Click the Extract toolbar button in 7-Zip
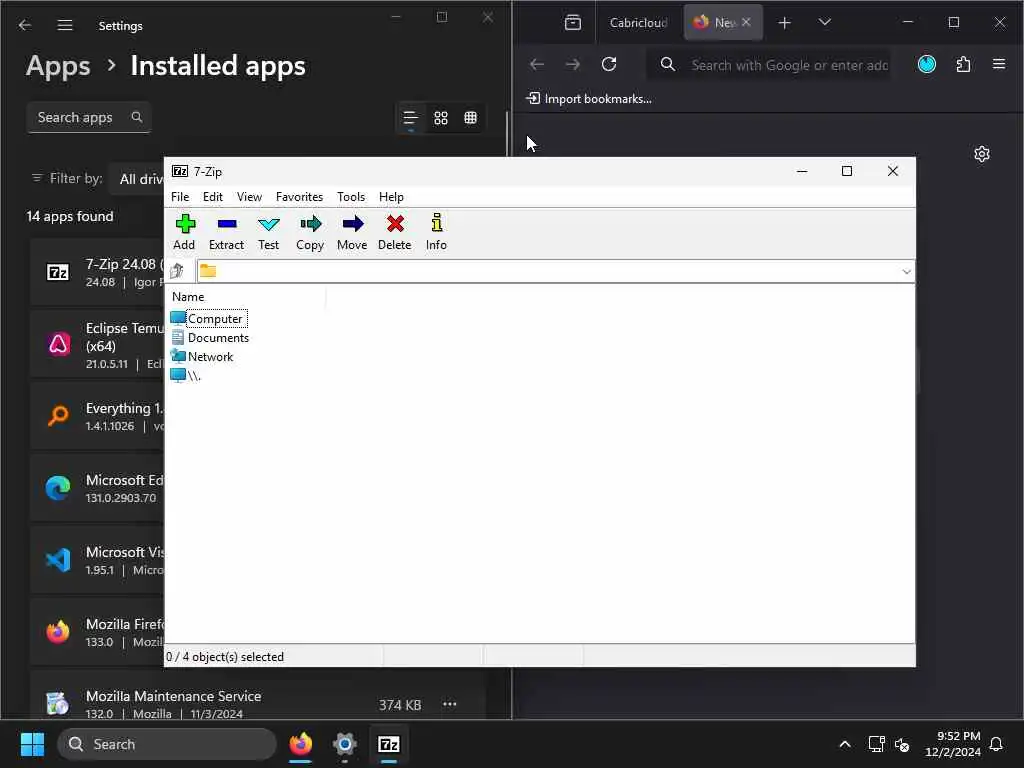 (x=226, y=232)
